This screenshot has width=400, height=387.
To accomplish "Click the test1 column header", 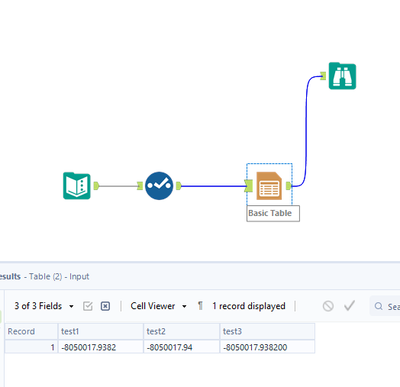I will tap(101, 332).
